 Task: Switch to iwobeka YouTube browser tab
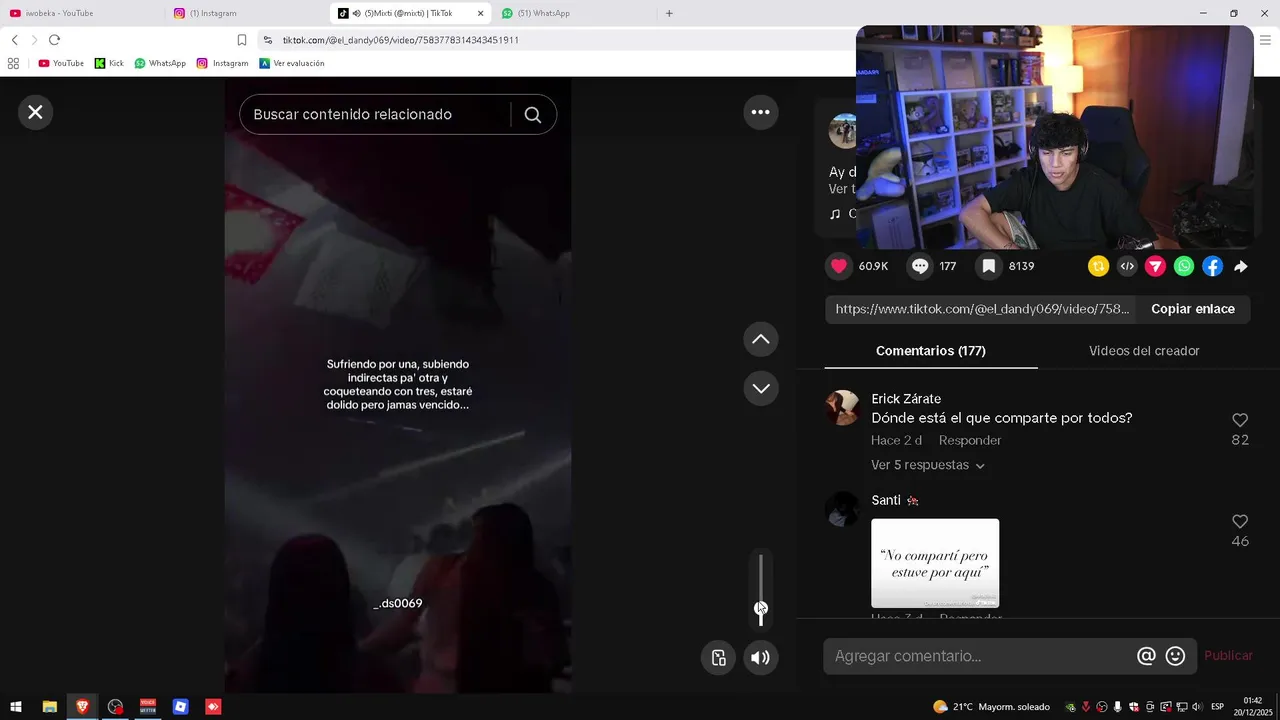(x=80, y=13)
